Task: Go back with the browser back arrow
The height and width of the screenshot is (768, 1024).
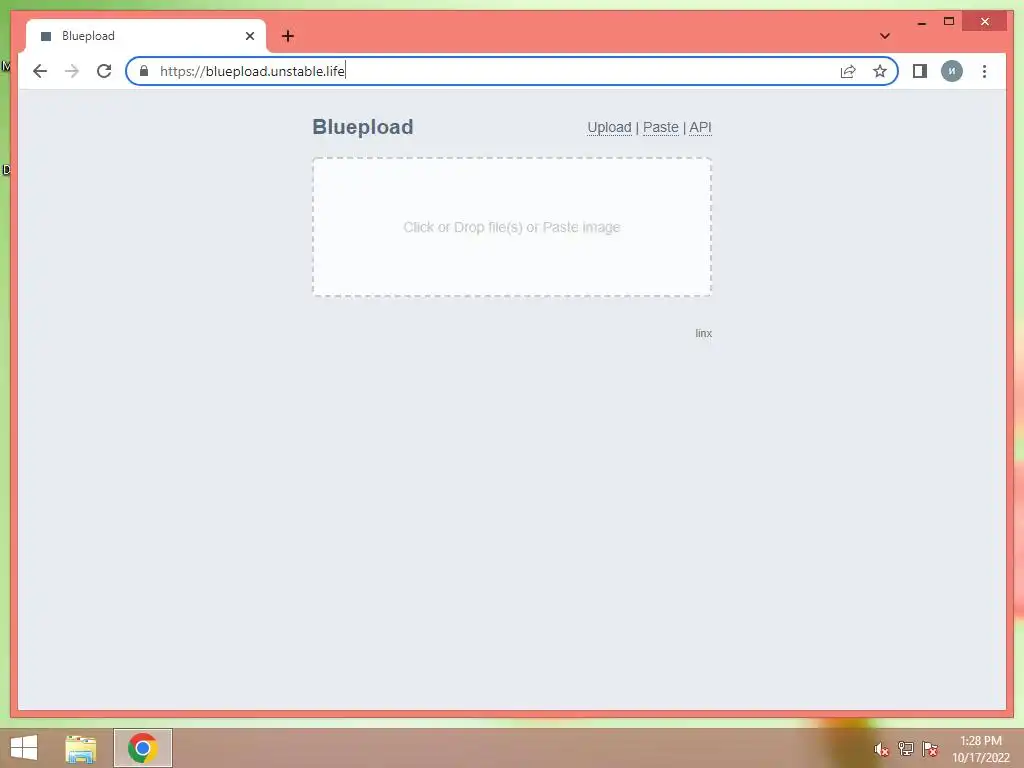Action: click(x=40, y=71)
